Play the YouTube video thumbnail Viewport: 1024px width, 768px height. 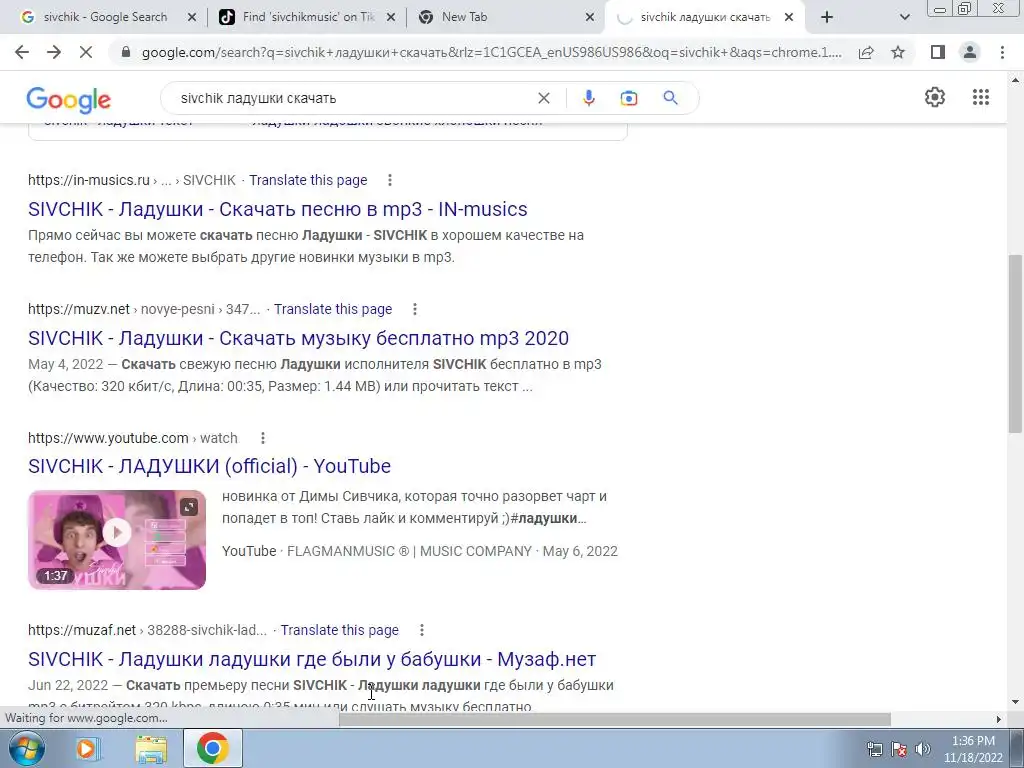[x=117, y=533]
